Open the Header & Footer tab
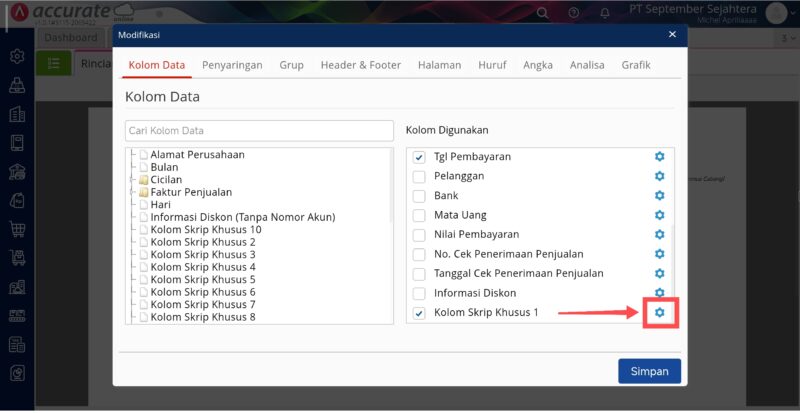800x413 pixels. (360, 65)
